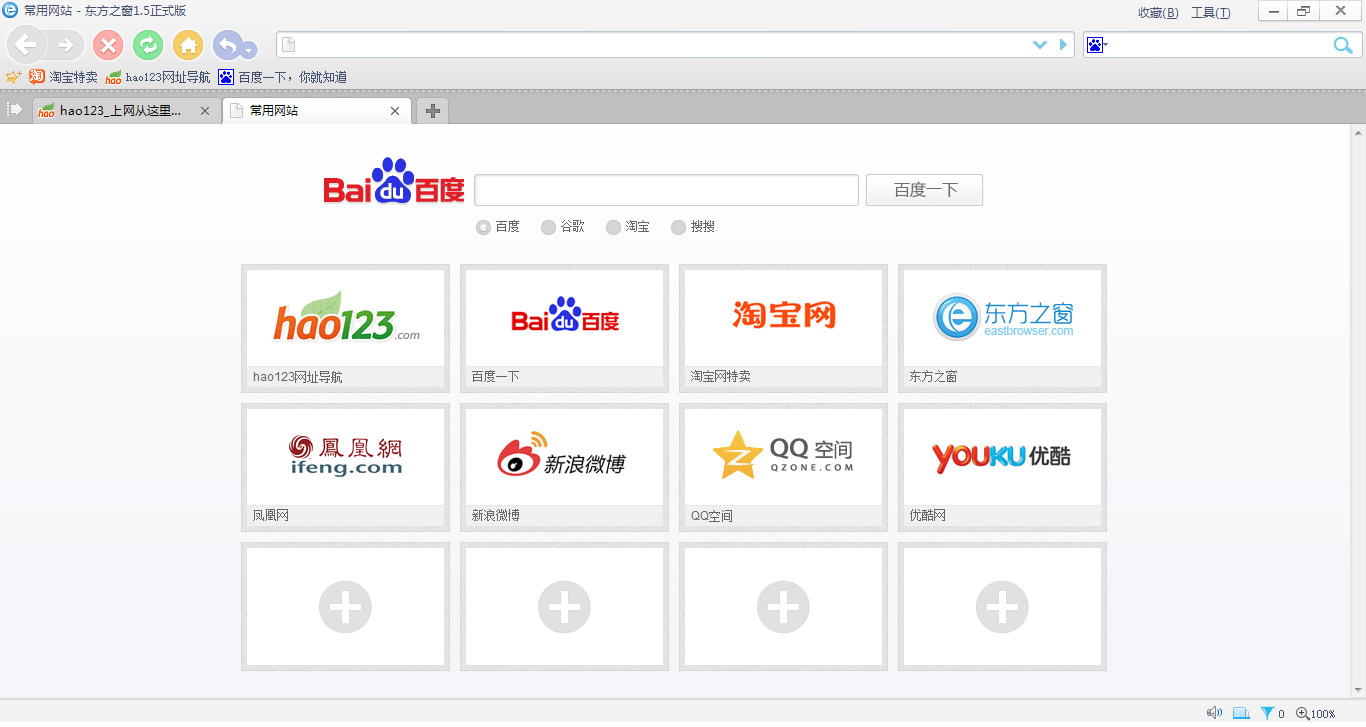Open the 100% zoom control in the status bar
The height and width of the screenshot is (727, 1366).
[1316, 713]
